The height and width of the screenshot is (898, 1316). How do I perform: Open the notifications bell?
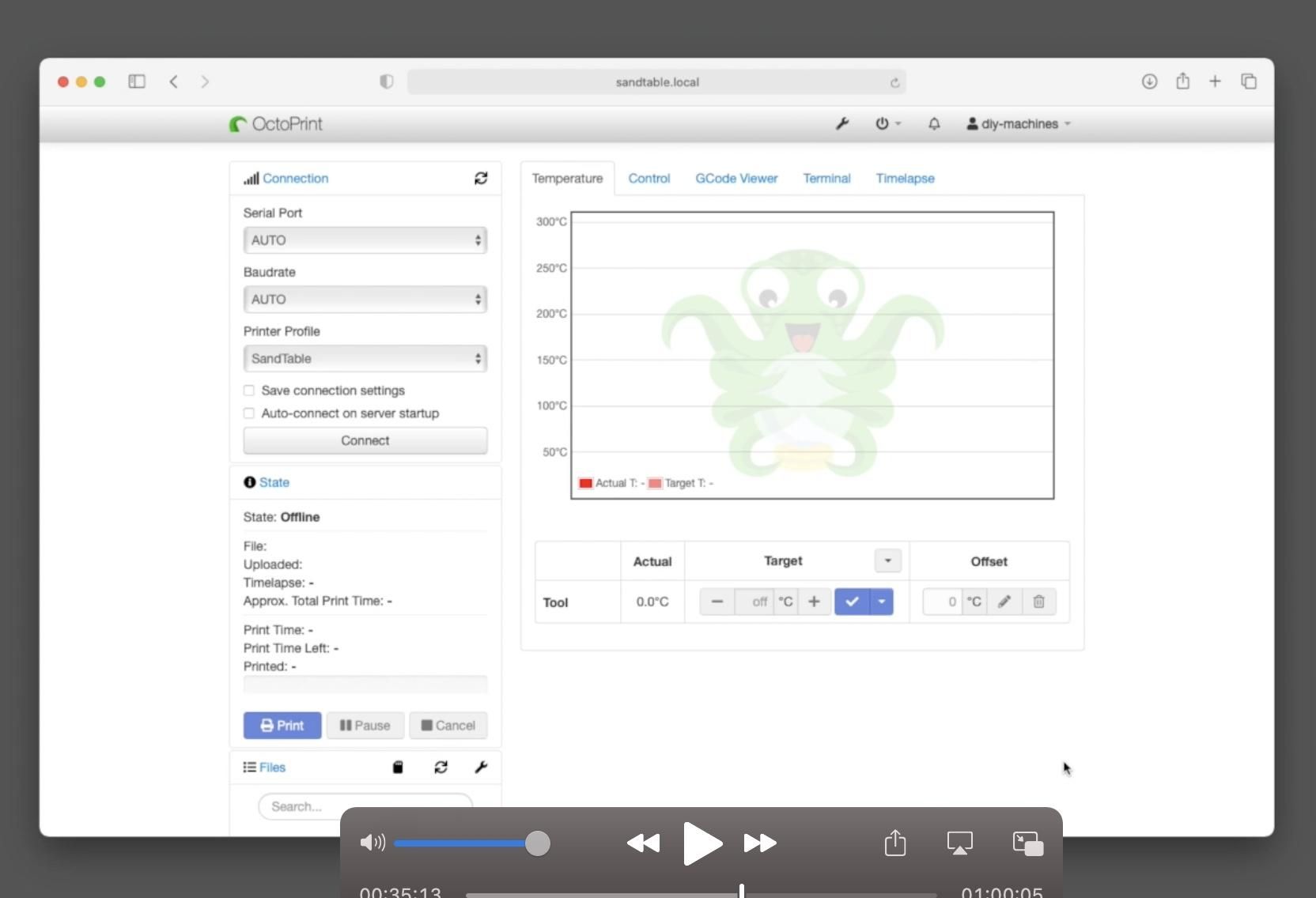pyautogui.click(x=934, y=123)
